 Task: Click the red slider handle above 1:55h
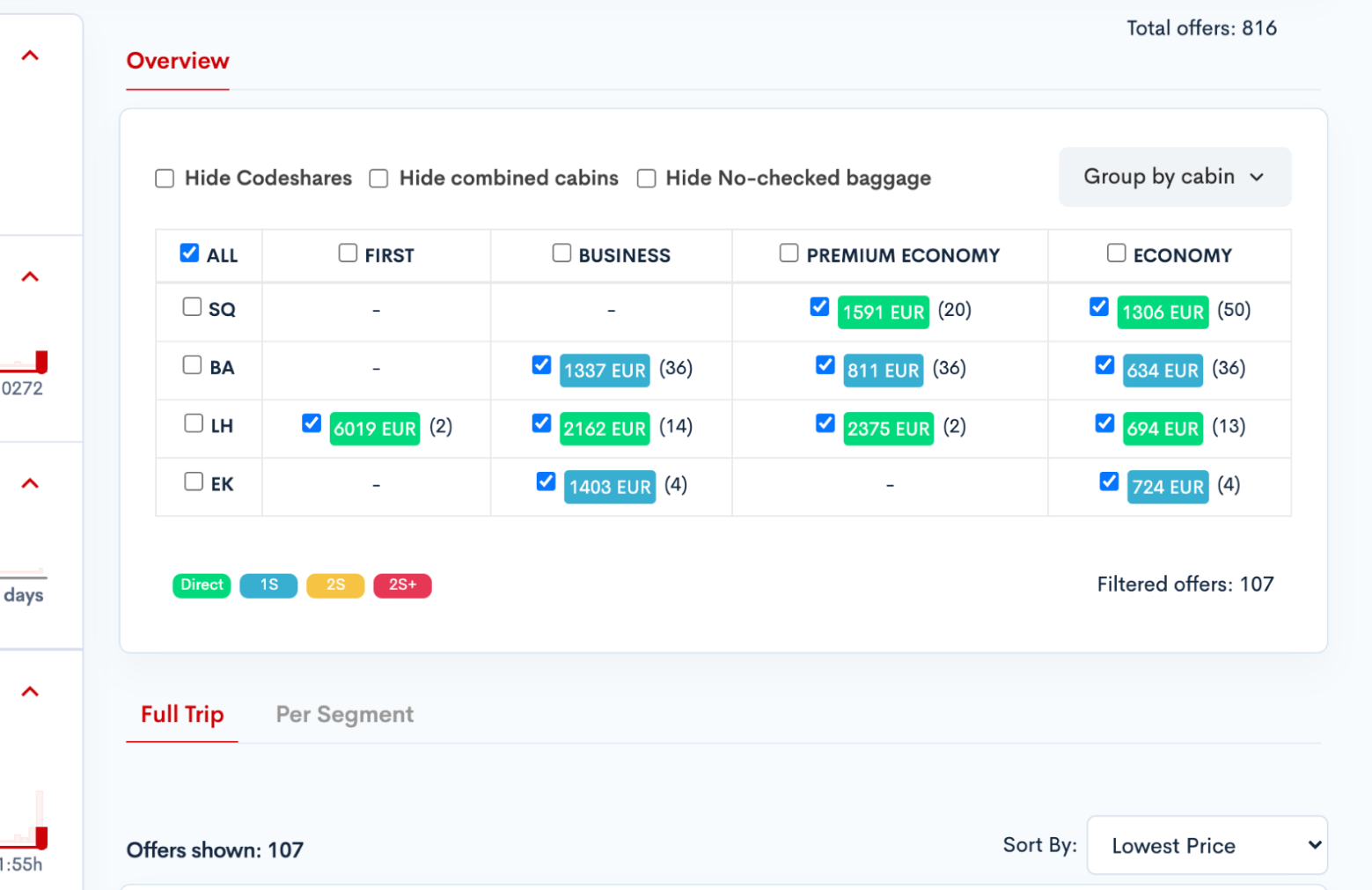coord(41,837)
